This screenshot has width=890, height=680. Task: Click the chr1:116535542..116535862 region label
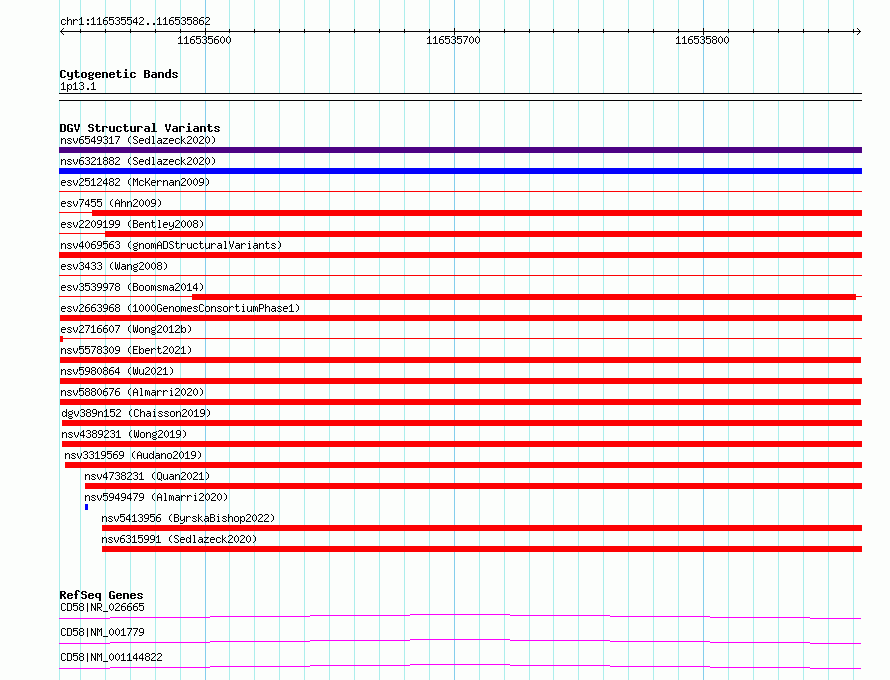[x=135, y=21]
